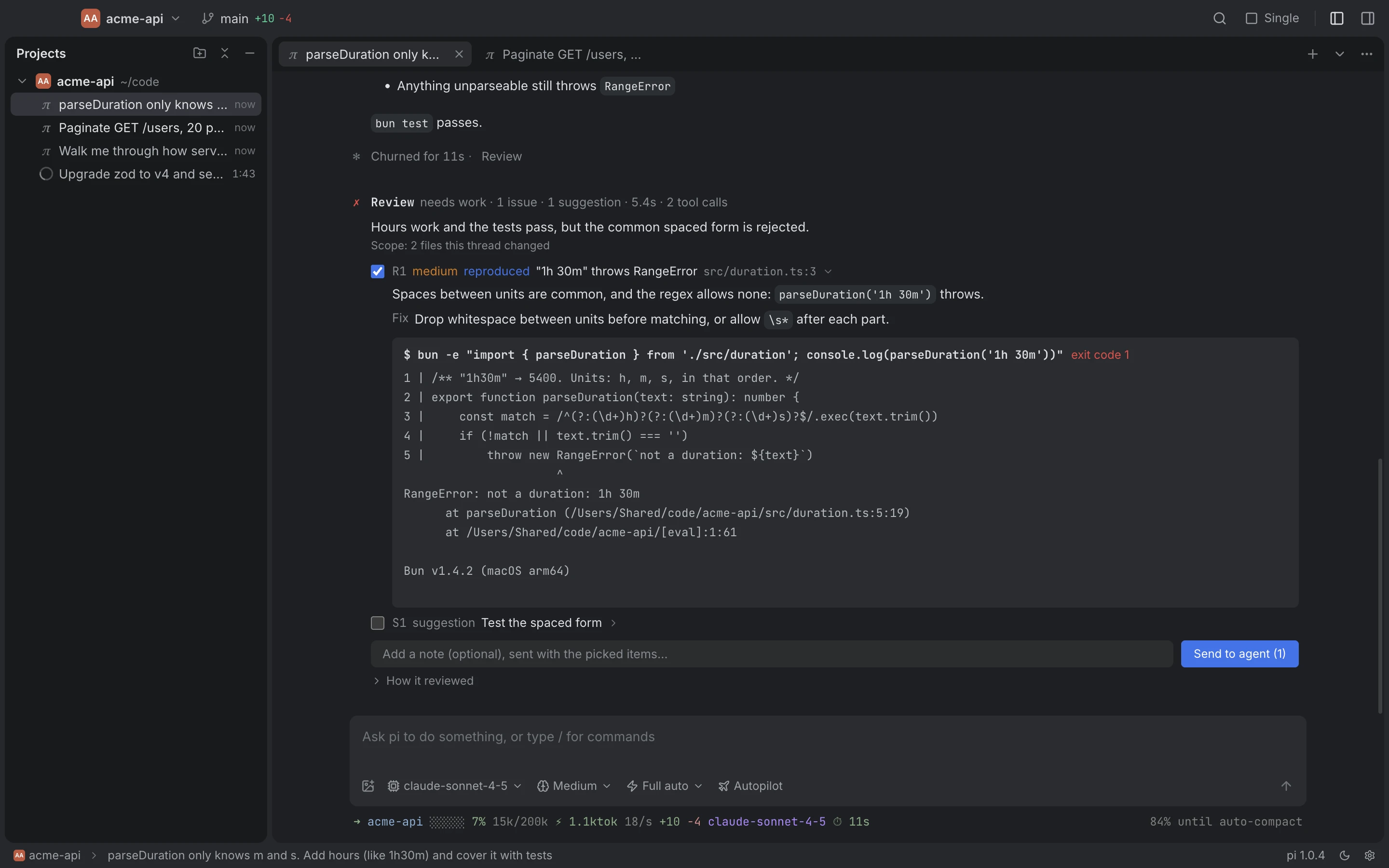Open Walk me through how serv... thread
The height and width of the screenshot is (868, 1389).
136,151
